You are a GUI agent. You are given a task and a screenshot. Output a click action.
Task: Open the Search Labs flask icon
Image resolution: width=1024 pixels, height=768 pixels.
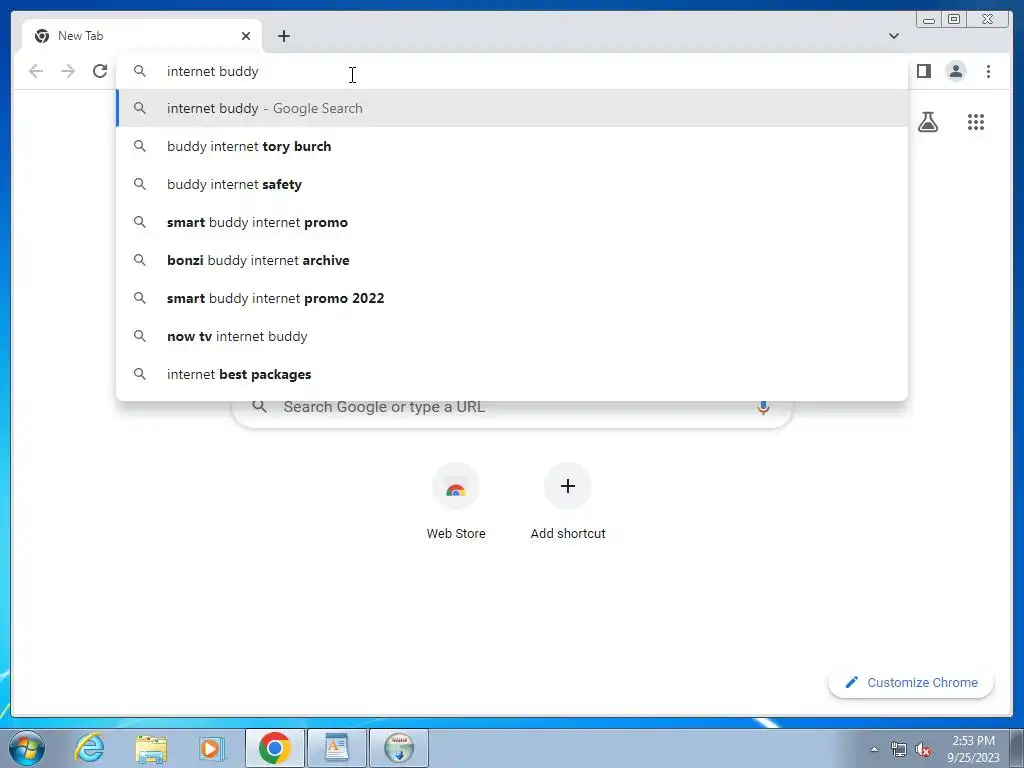click(x=927, y=122)
